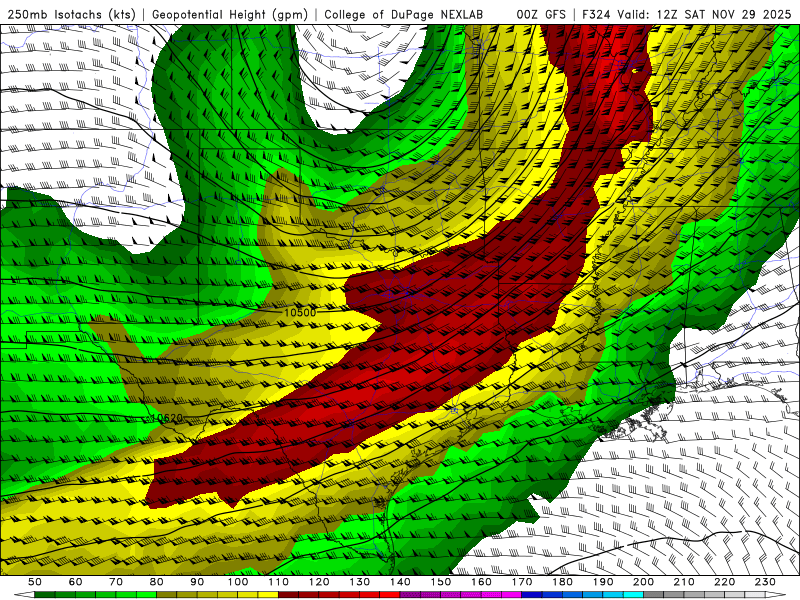Viewport: 800px width, 600px height.
Task: Click the 200 value on the color scale
Action: (643, 582)
